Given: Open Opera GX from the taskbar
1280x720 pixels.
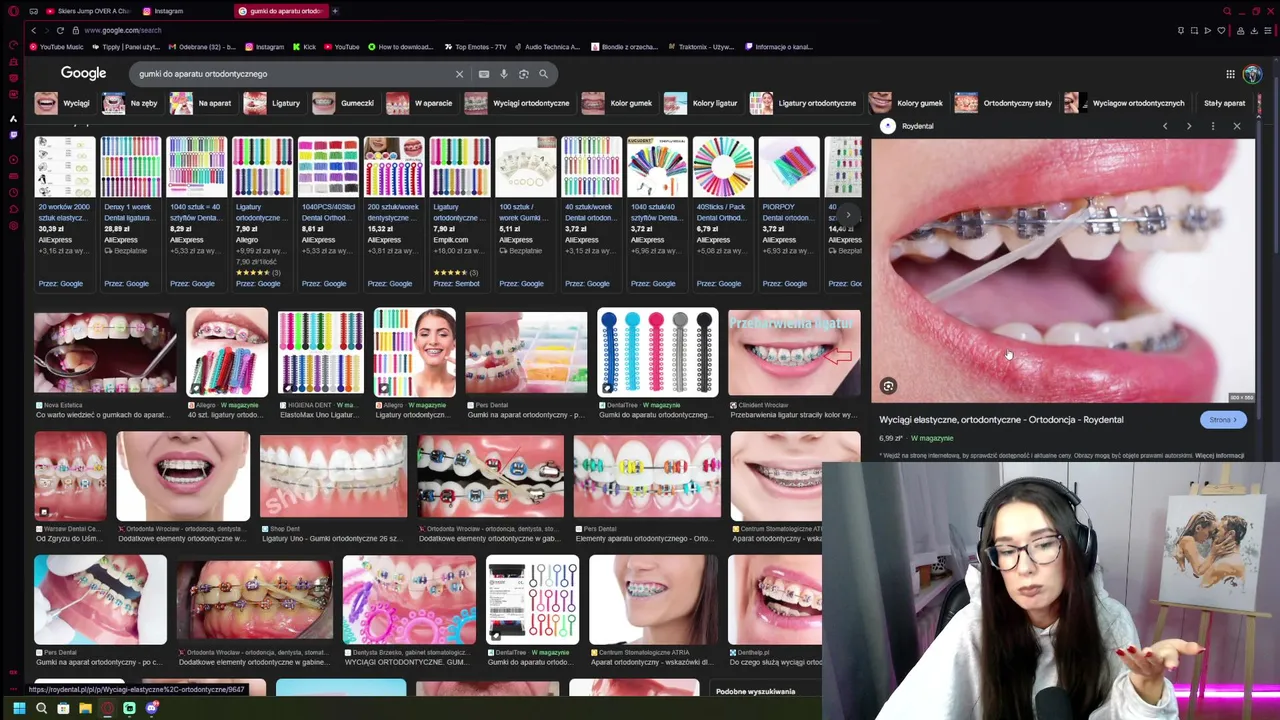Looking at the screenshot, I should [107, 708].
